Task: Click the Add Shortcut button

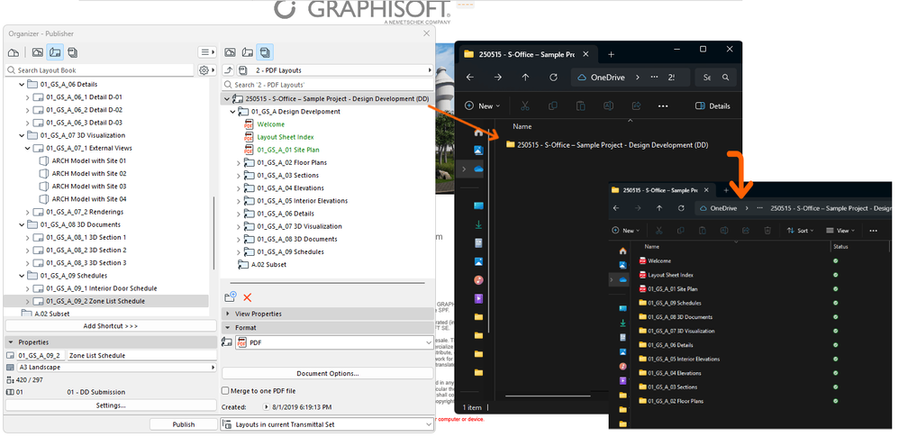Action: tap(110, 326)
